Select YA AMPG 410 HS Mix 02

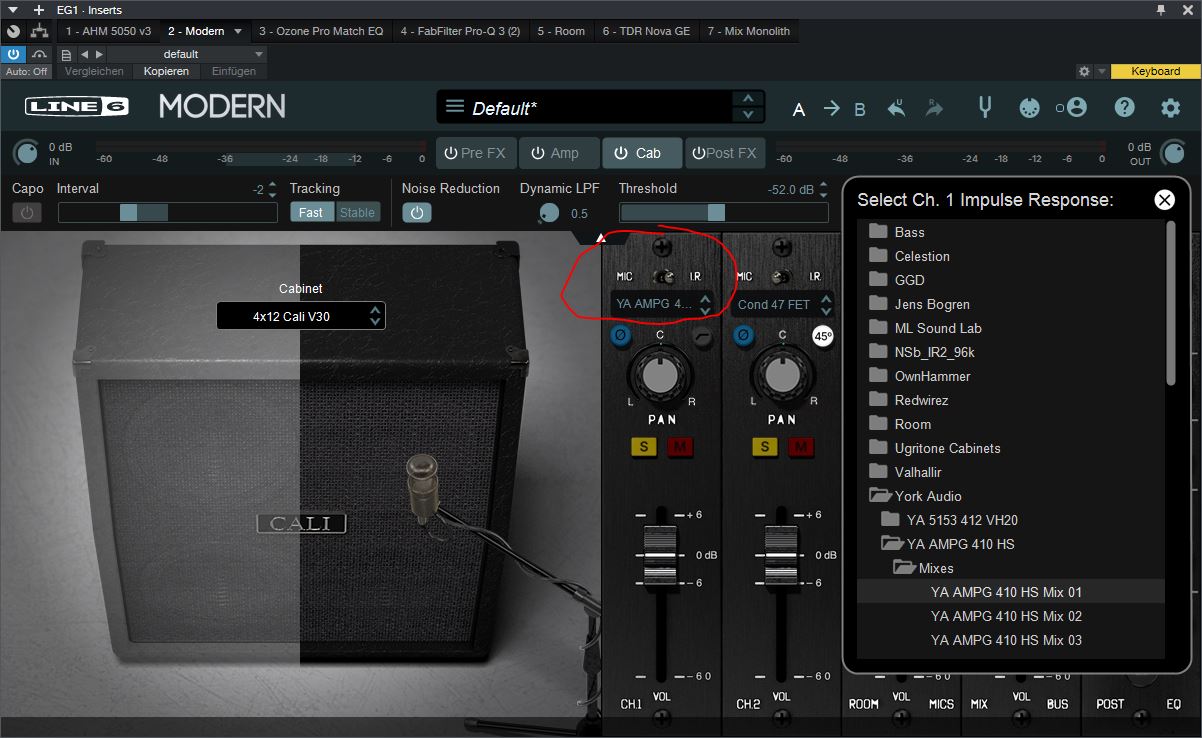1006,616
